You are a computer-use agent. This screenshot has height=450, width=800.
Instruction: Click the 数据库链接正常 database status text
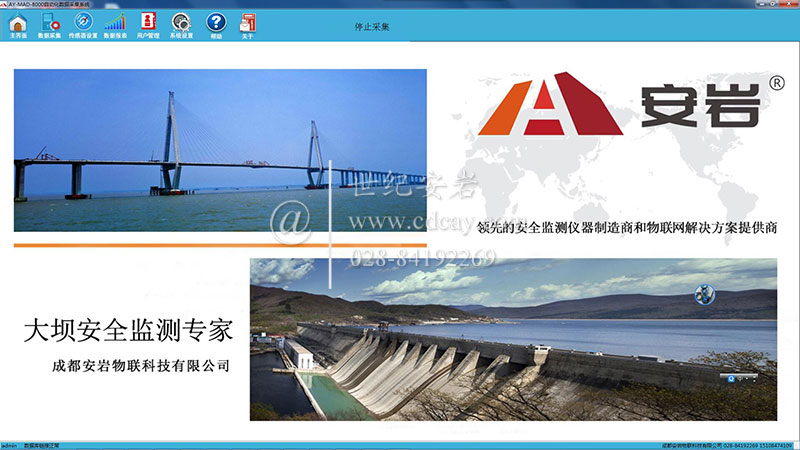(x=56, y=445)
